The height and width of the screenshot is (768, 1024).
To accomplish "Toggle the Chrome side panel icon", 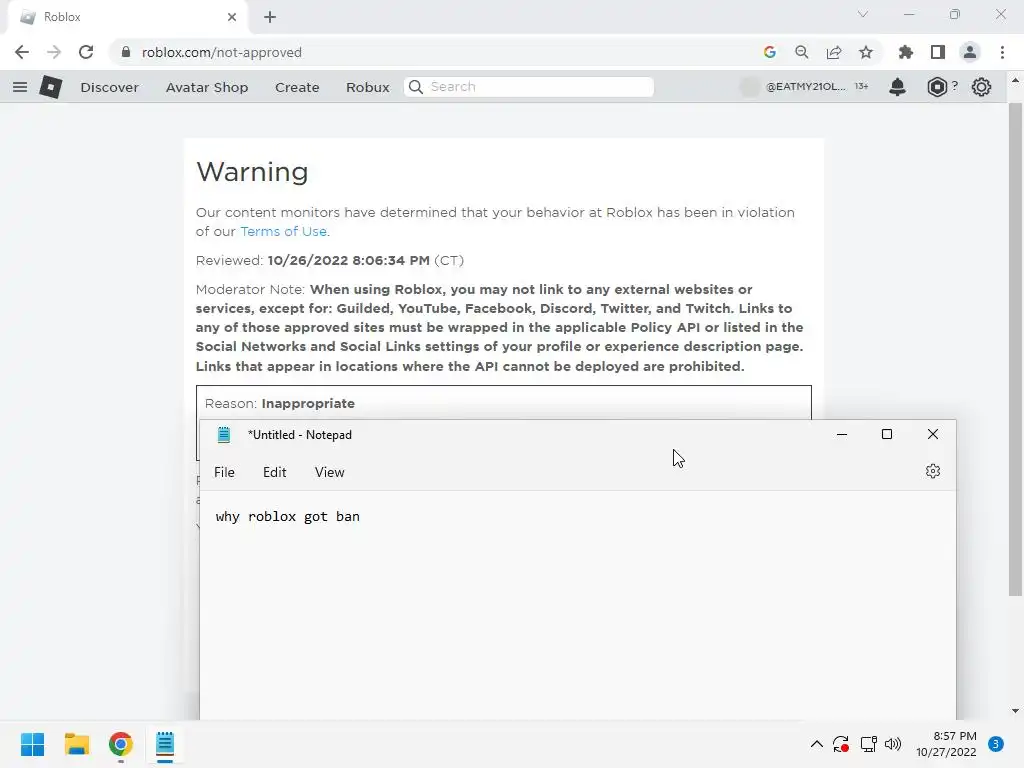I will (938, 52).
